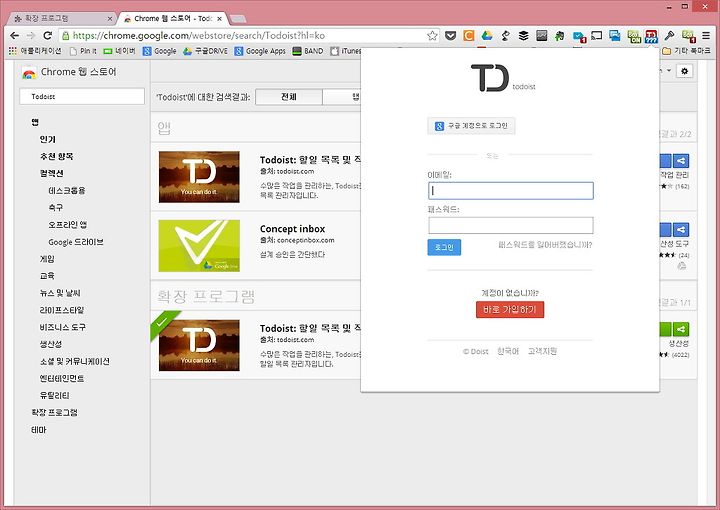Select 확장 프로그램 in the sidebar
The width and height of the screenshot is (720, 510).
pyautogui.click(x=54, y=413)
